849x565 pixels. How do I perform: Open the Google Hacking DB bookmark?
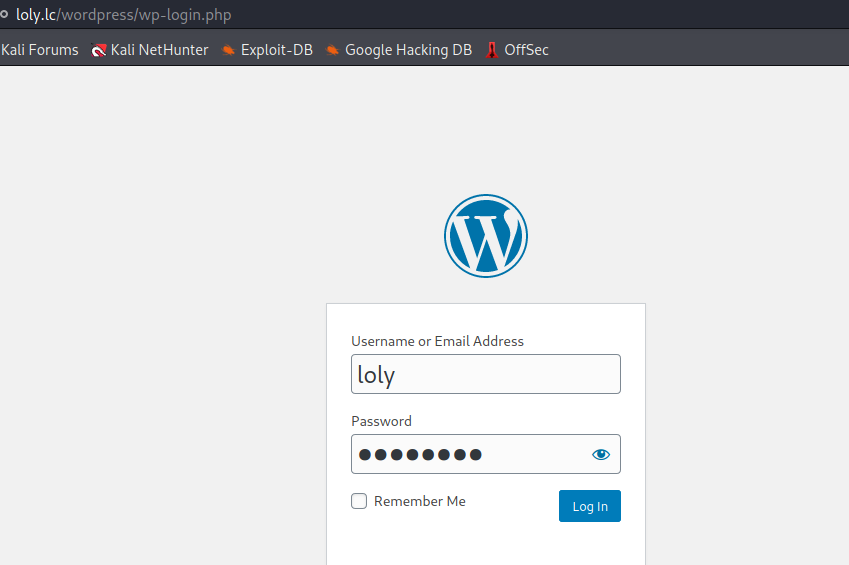pyautogui.click(x=399, y=50)
